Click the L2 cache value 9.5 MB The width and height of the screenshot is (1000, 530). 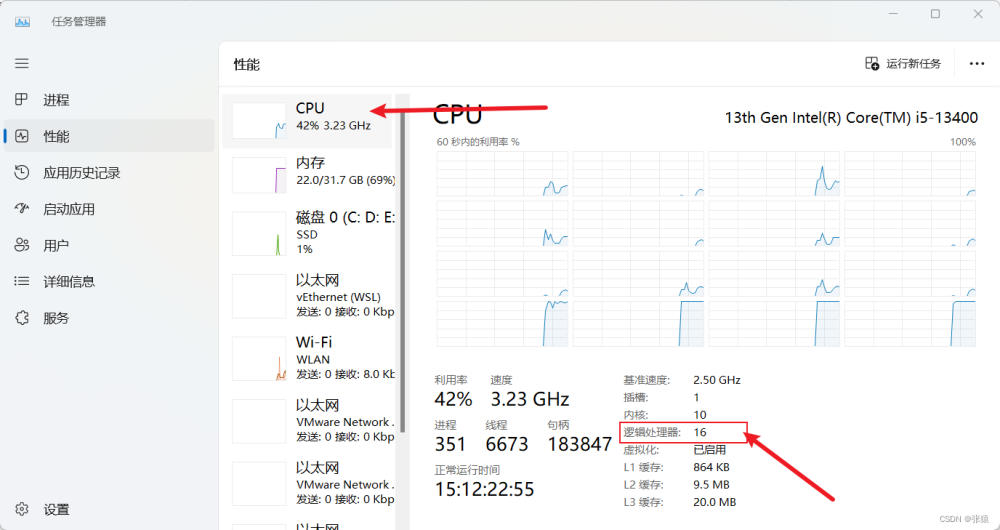[711, 485]
